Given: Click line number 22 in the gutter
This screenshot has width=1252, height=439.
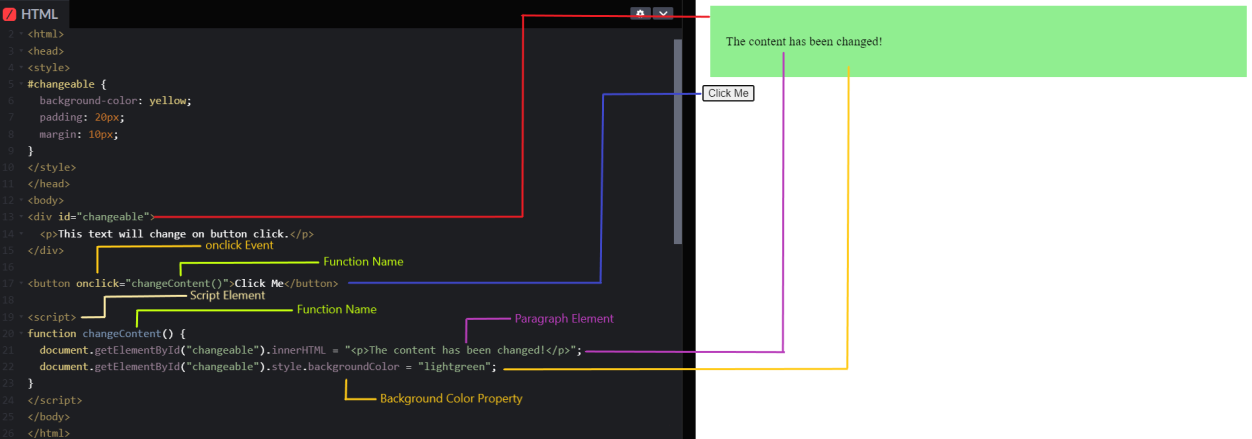Looking at the screenshot, I should point(8,367).
